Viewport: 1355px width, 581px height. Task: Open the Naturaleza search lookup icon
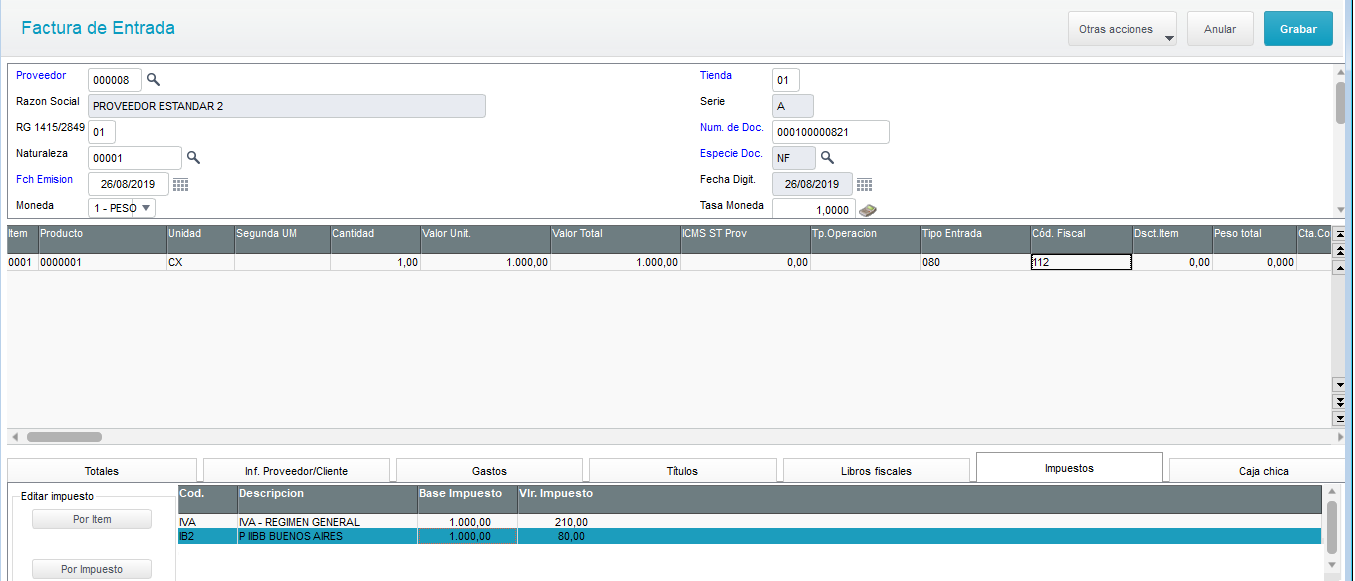pos(194,158)
